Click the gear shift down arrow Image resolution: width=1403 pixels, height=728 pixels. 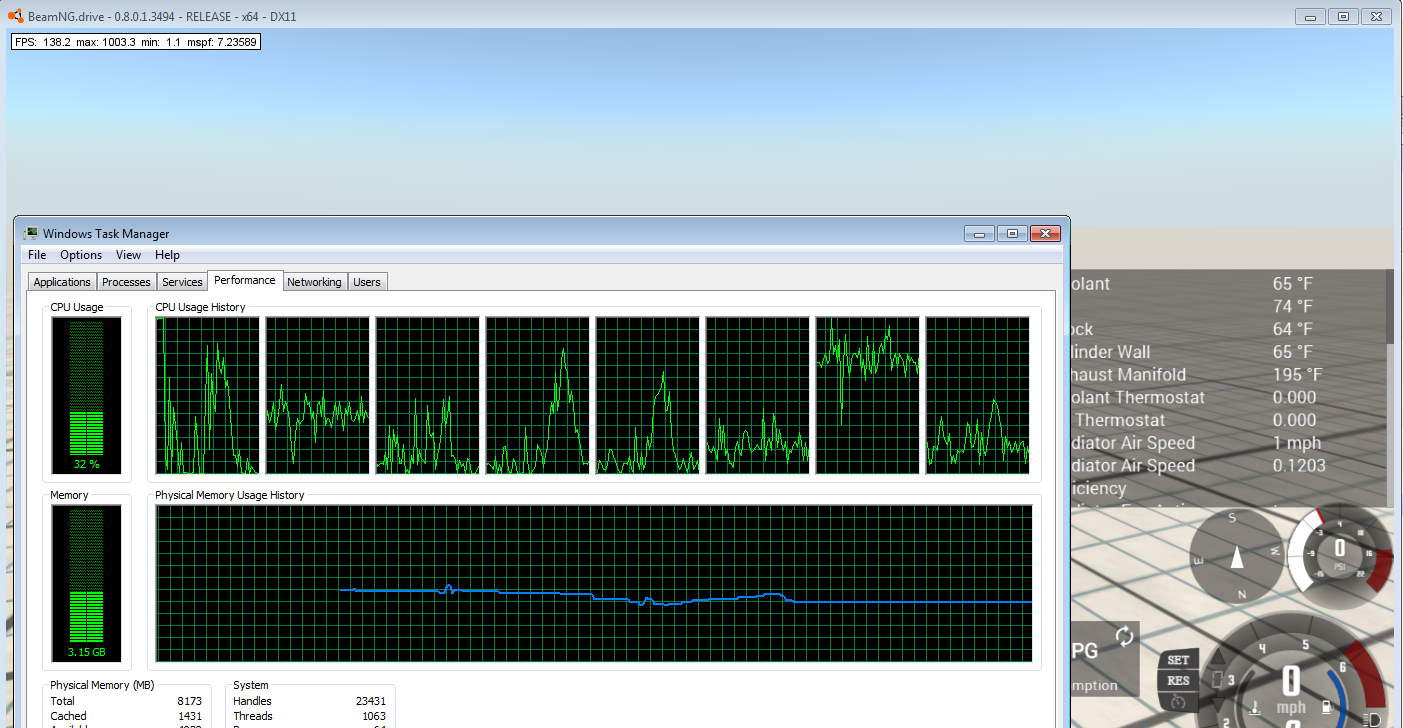(x=1217, y=704)
